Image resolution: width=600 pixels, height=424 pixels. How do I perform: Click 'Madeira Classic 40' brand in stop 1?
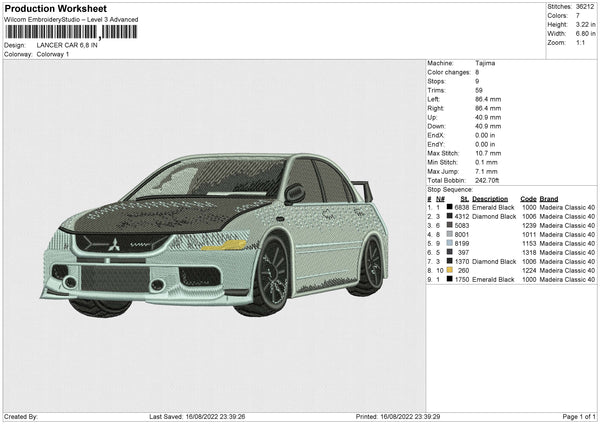567,207
